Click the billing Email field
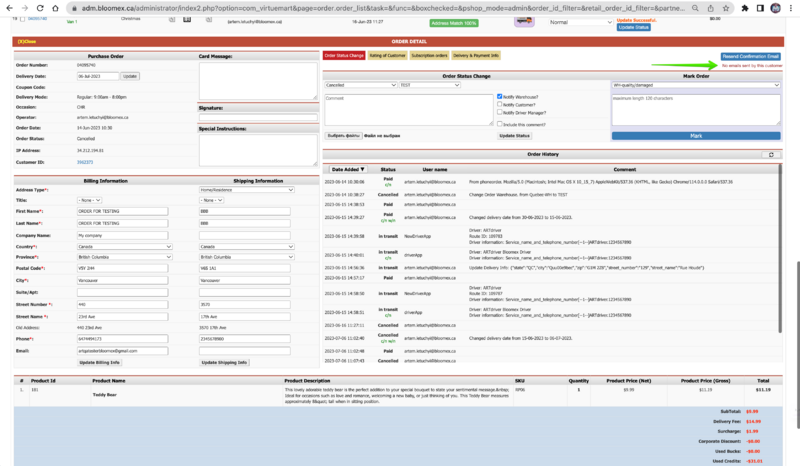800x466 pixels. coord(122,351)
